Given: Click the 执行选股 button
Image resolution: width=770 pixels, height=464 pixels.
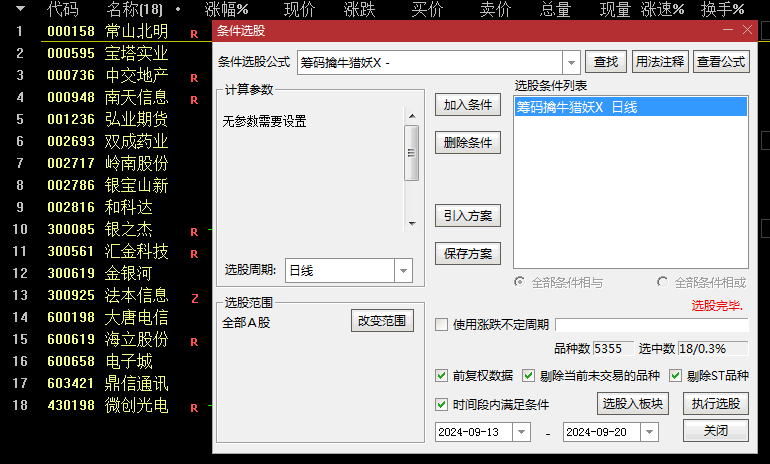Looking at the screenshot, I should pos(715,404).
